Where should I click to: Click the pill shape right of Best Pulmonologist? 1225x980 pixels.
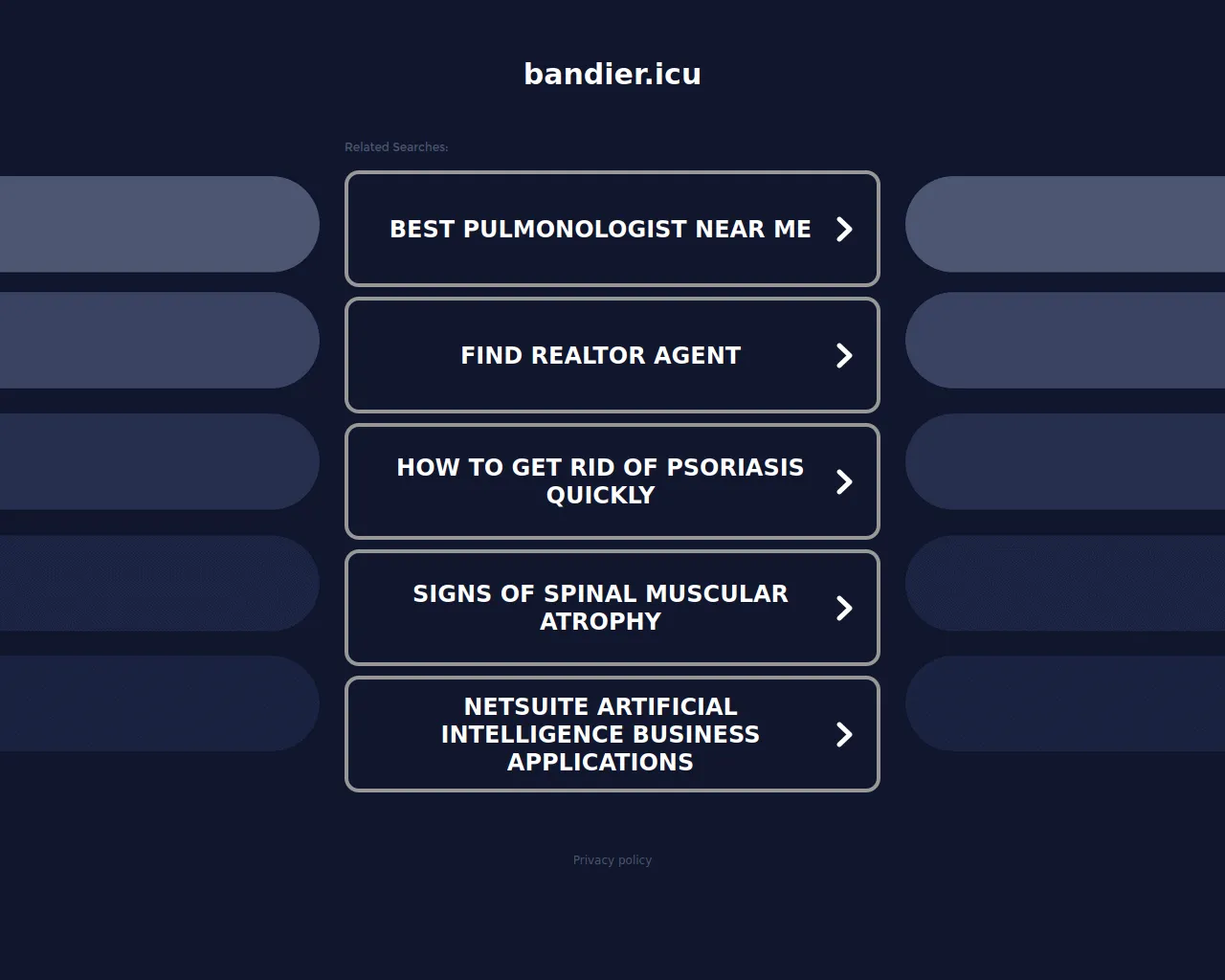1064,224
